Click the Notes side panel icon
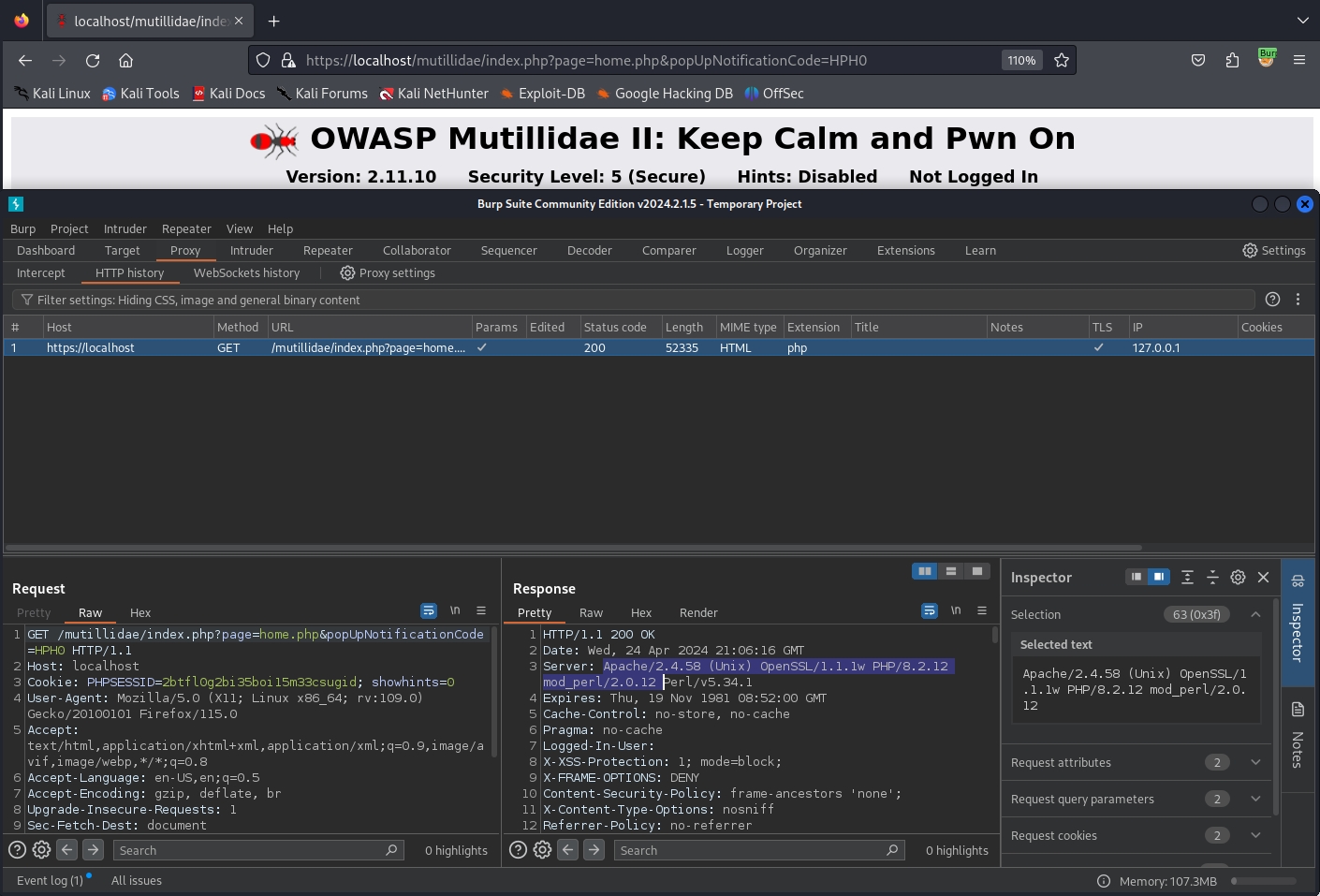 click(1298, 710)
